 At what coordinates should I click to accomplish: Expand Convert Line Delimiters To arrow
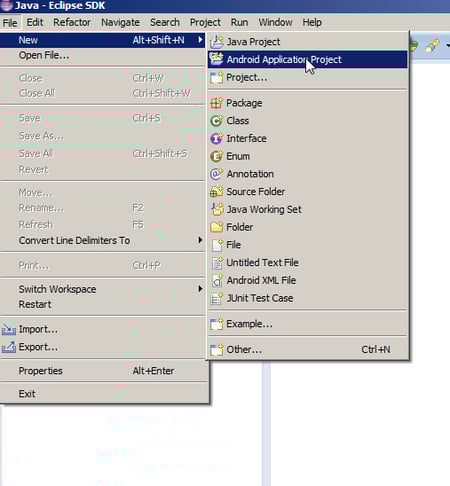[x=200, y=240]
